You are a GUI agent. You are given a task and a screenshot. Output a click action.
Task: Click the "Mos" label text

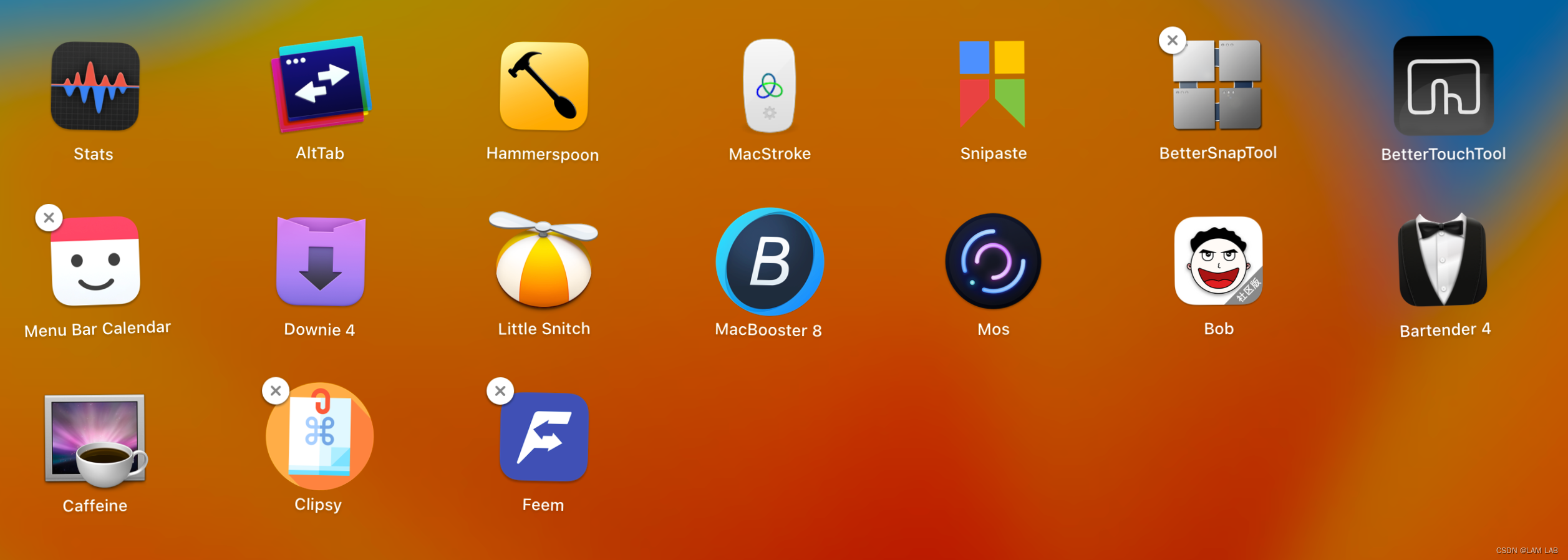[994, 329]
